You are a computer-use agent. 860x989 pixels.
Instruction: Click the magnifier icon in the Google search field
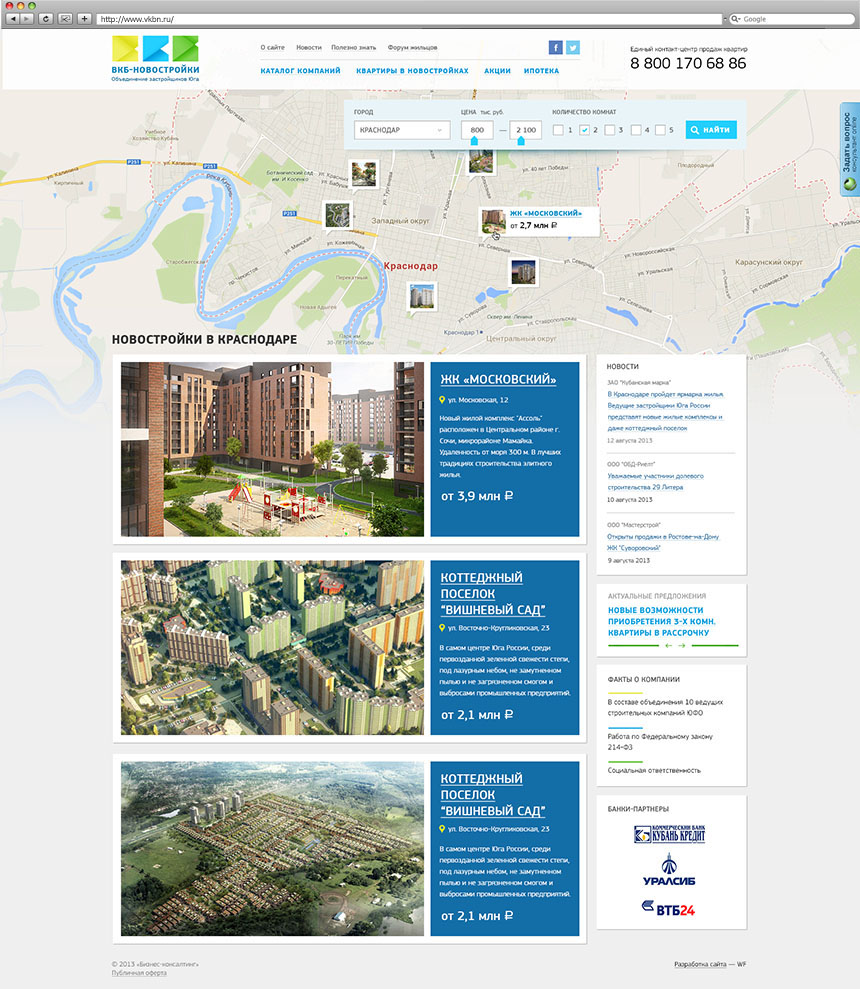click(736, 19)
